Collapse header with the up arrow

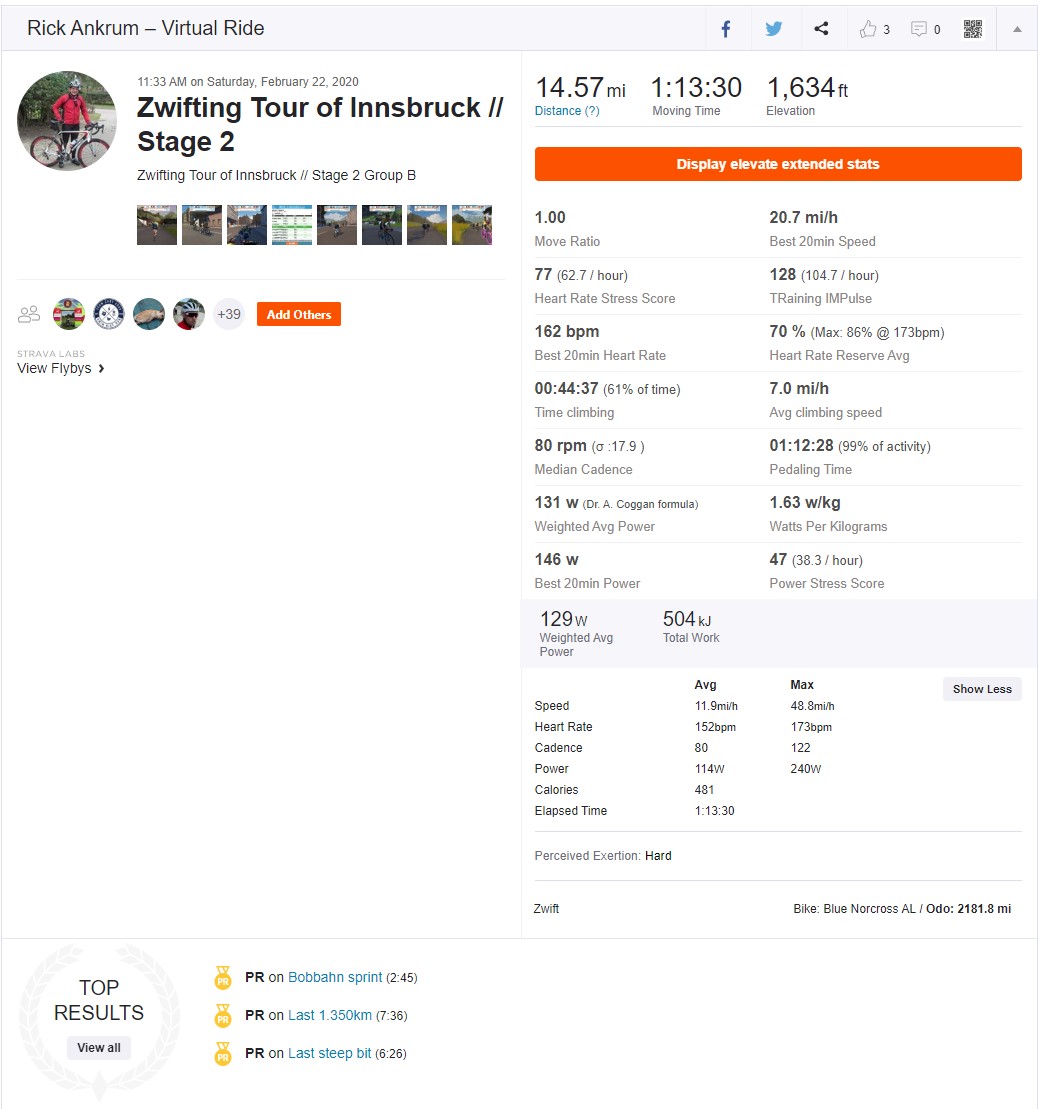click(x=1017, y=29)
